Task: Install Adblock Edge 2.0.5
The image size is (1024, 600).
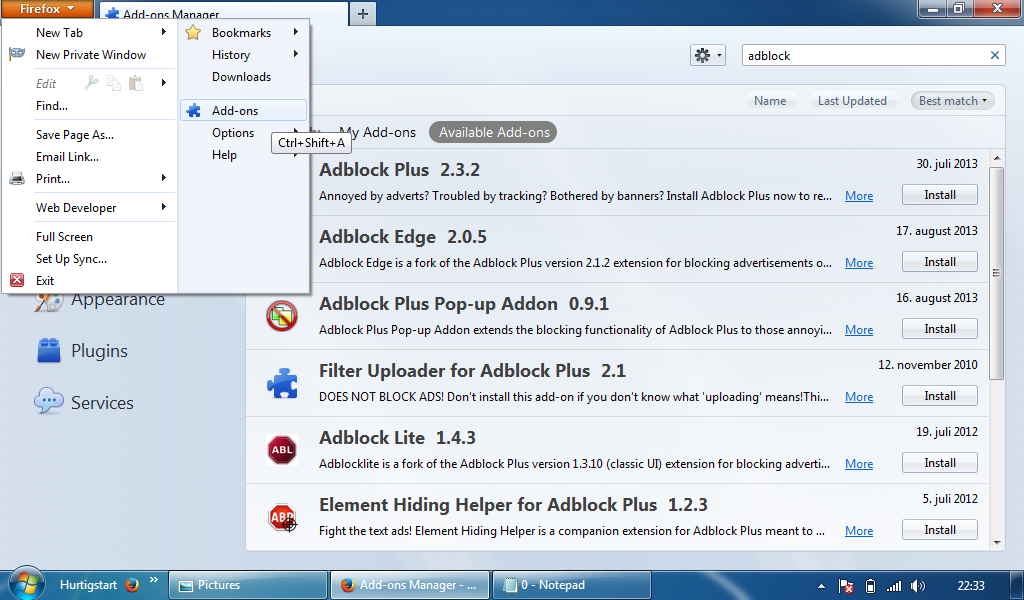Action: 940,262
